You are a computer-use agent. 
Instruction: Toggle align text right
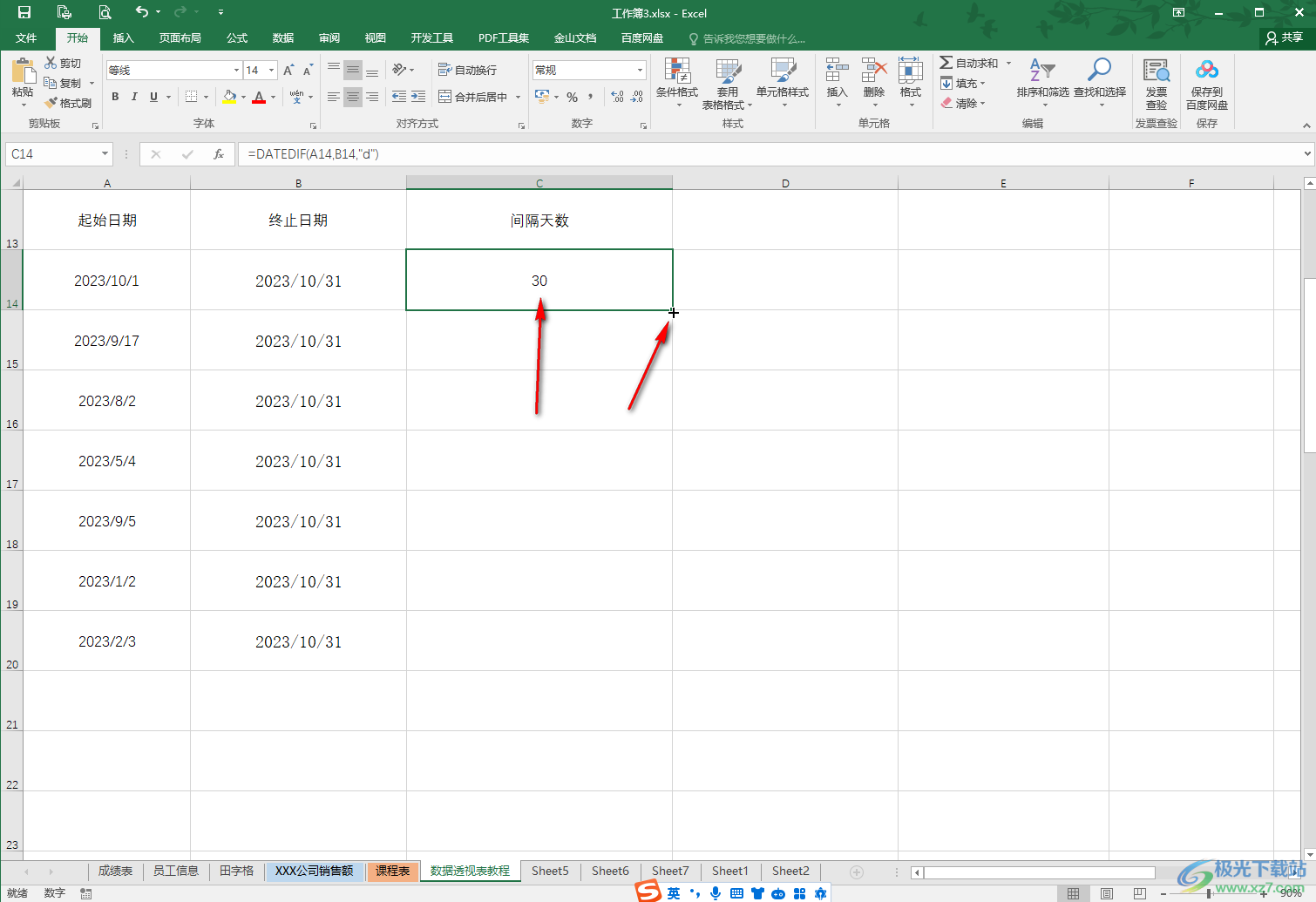pos(372,97)
